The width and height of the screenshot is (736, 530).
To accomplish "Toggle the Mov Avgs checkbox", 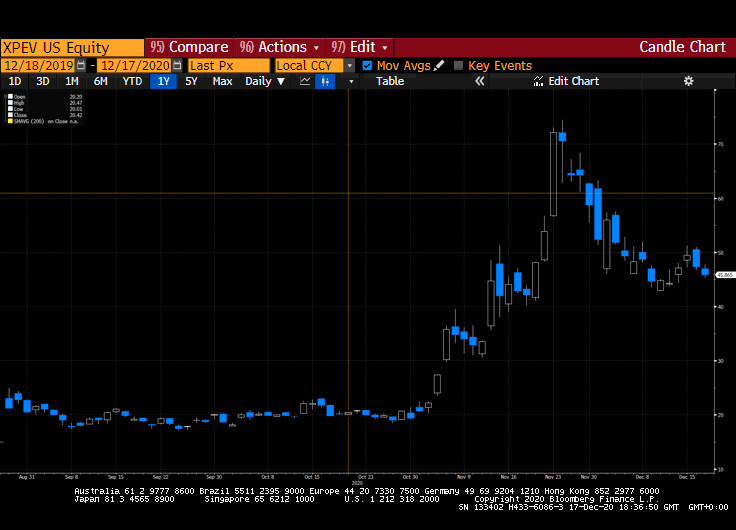I will coord(367,66).
